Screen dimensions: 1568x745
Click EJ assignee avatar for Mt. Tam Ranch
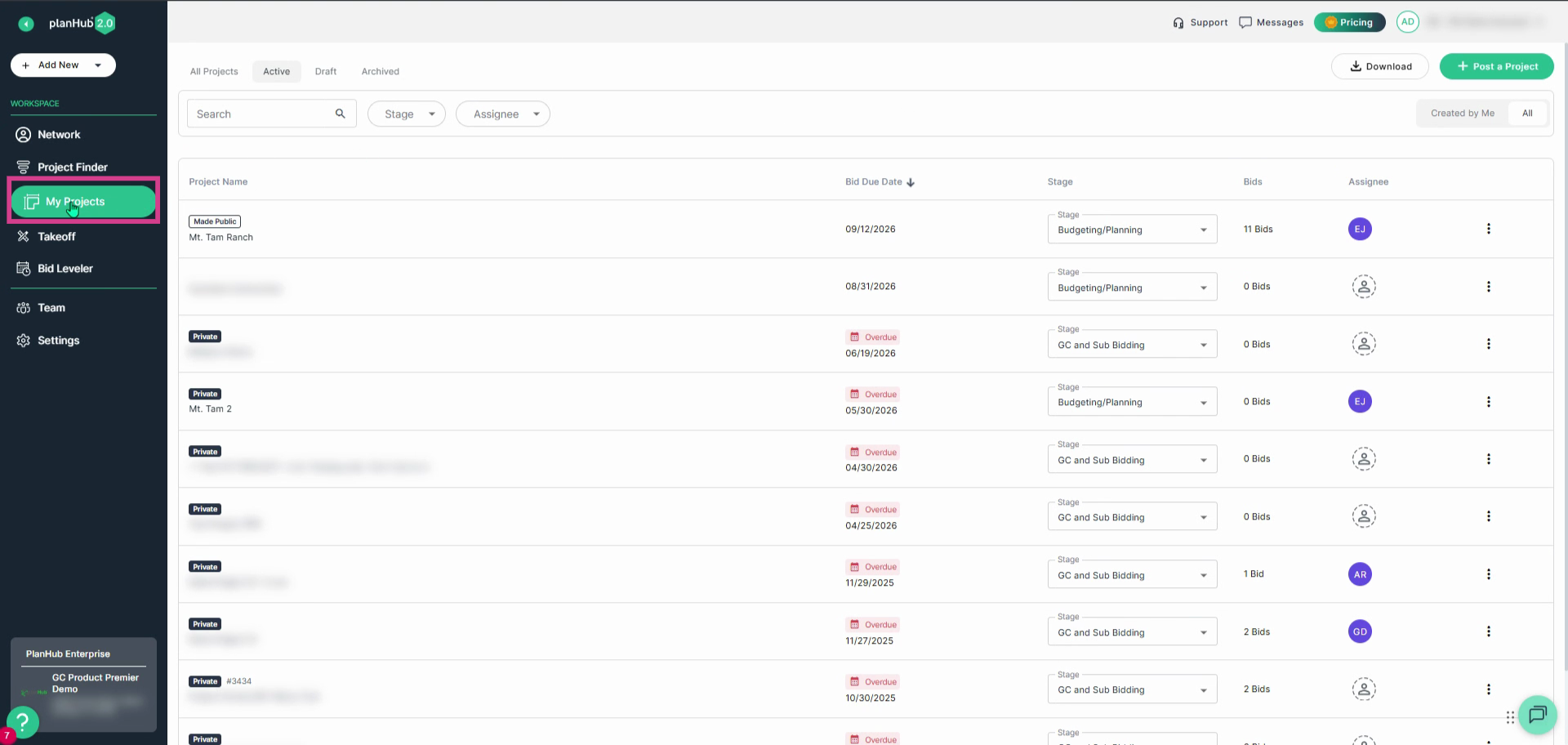(x=1360, y=230)
